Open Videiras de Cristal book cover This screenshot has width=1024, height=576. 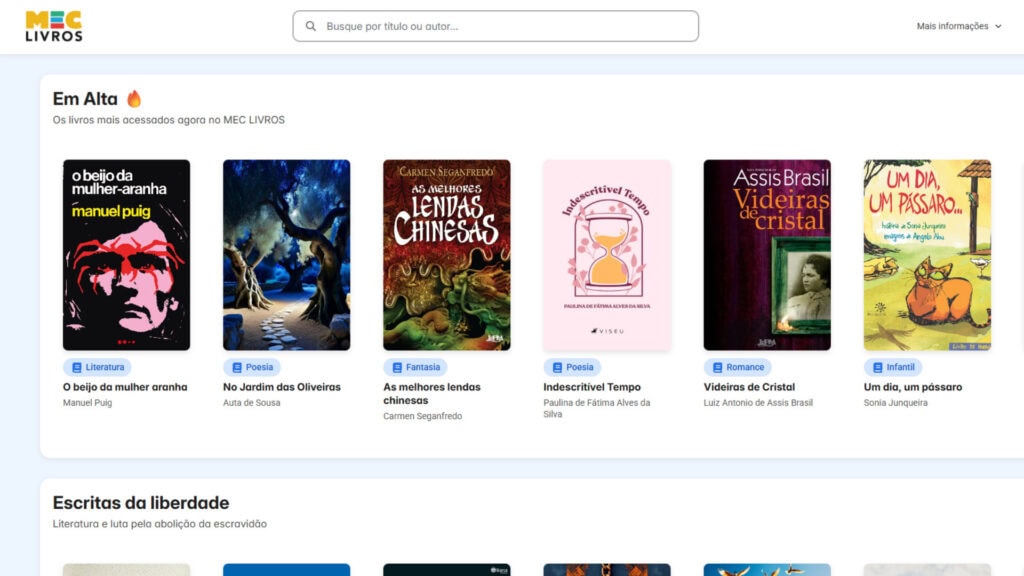[767, 255]
